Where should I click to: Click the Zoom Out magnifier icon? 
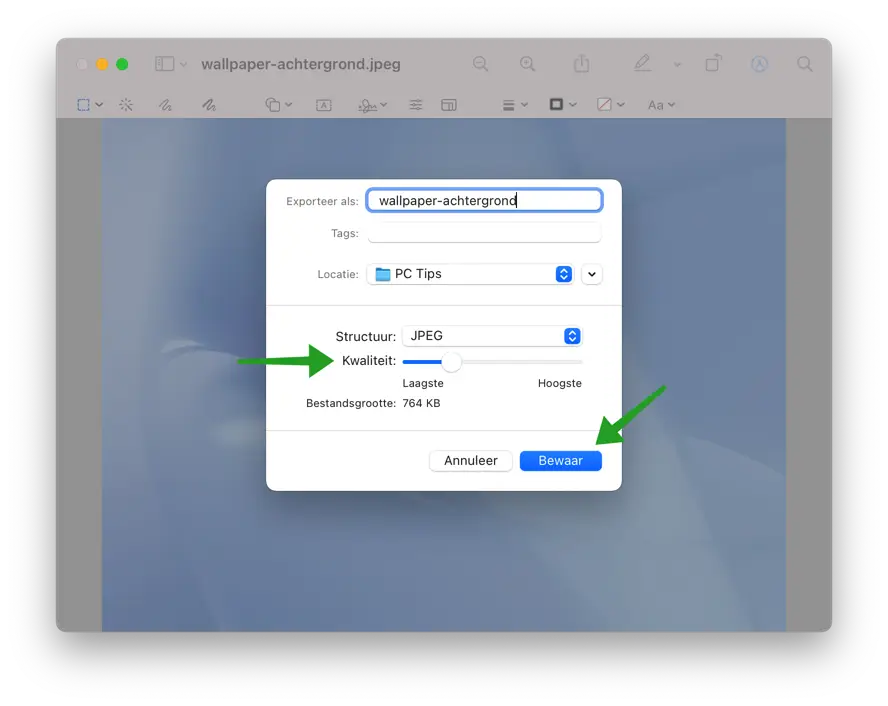click(480, 63)
